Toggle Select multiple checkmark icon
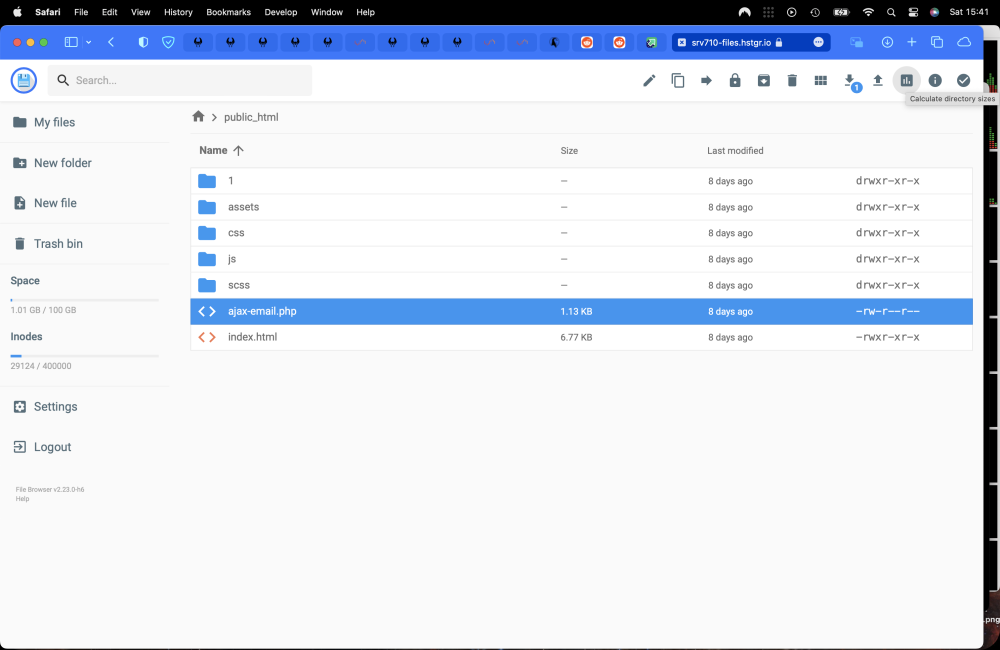 964,80
